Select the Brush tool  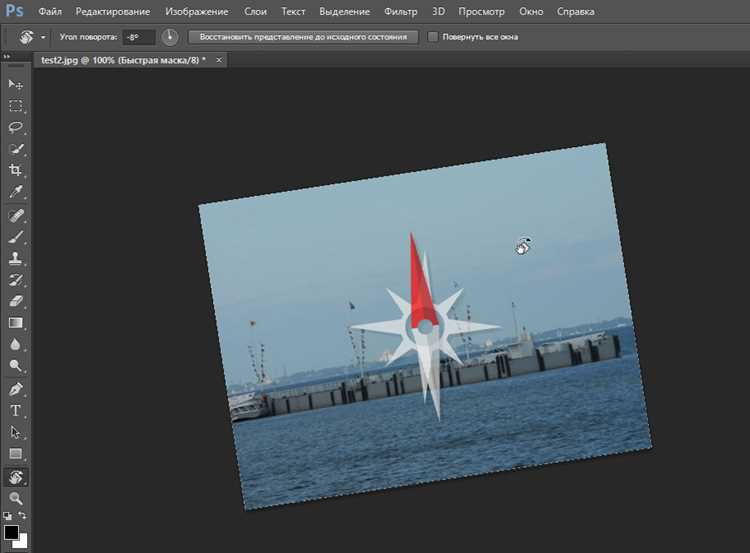15,237
